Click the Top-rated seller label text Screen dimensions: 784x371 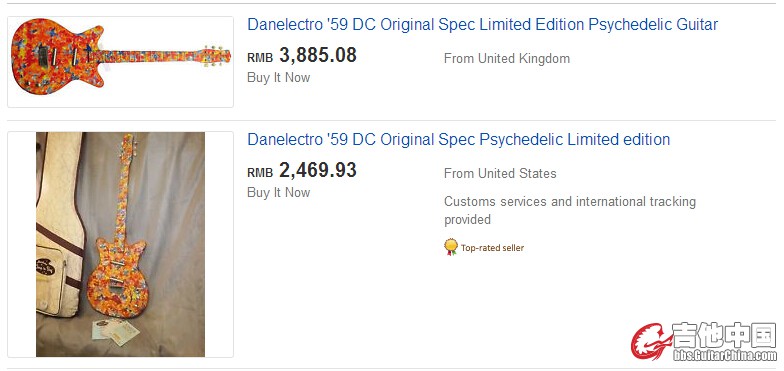[492, 248]
